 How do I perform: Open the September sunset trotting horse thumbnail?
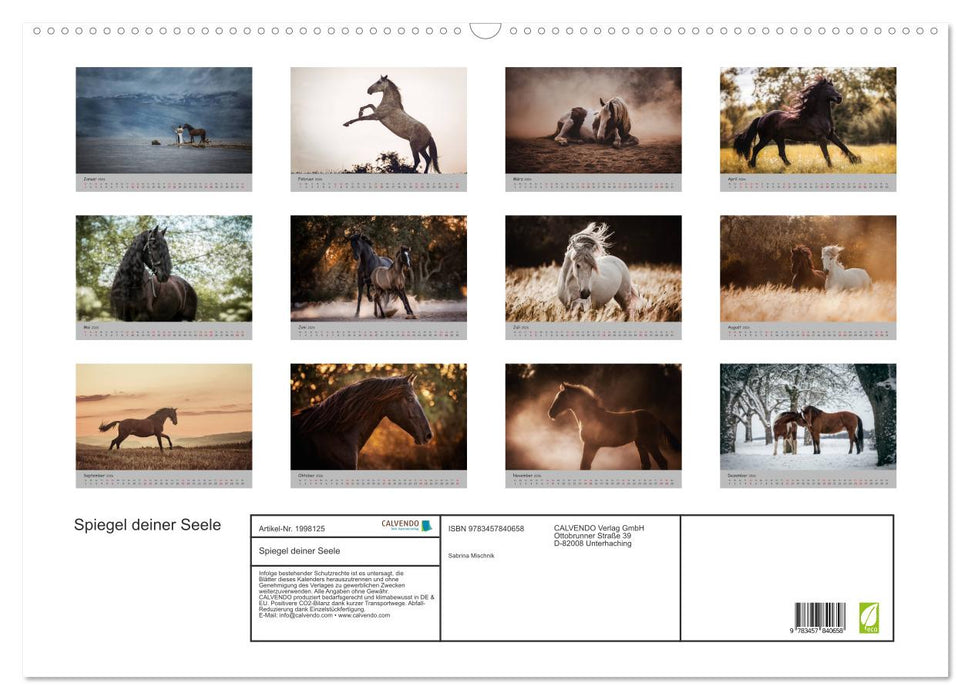[164, 417]
